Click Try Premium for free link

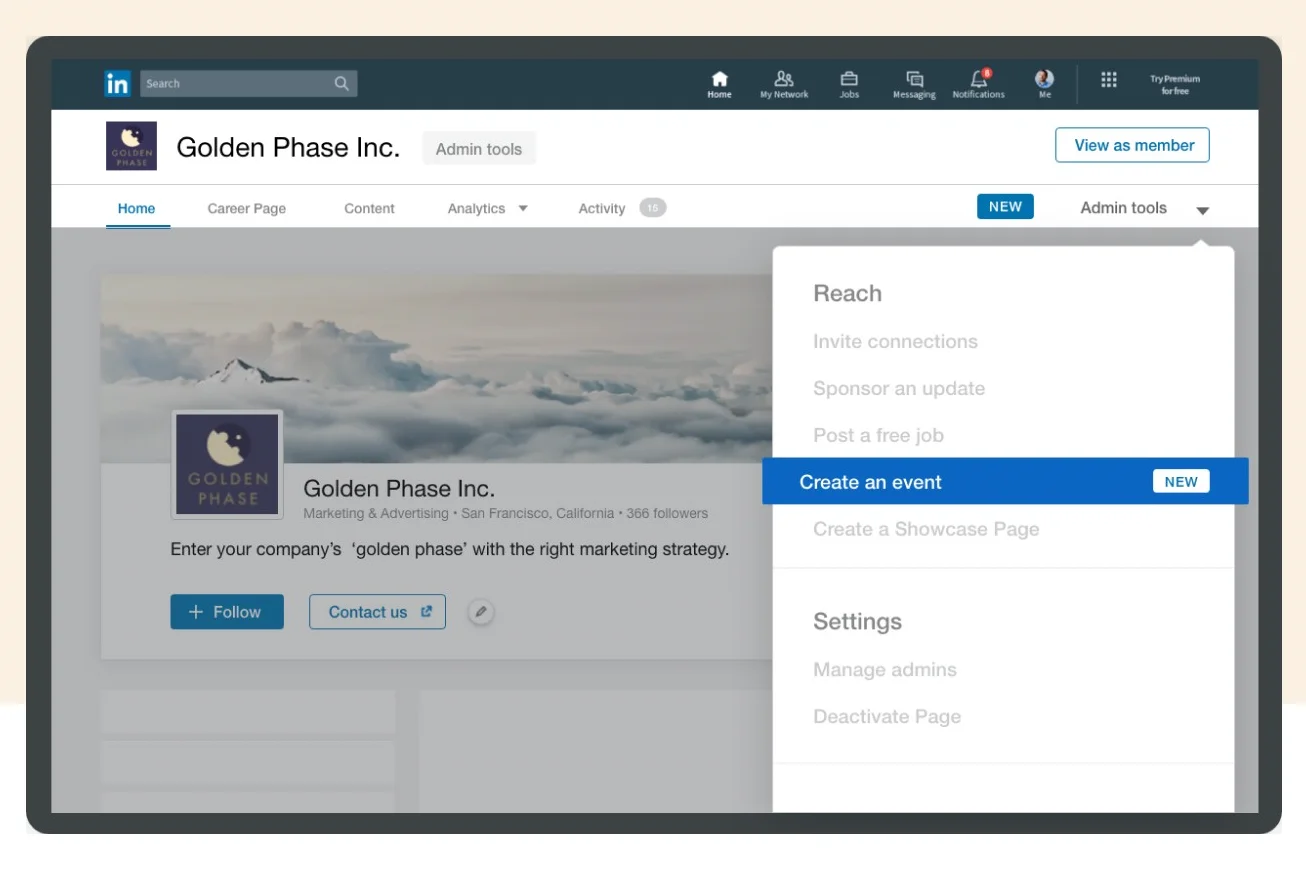(x=1174, y=85)
